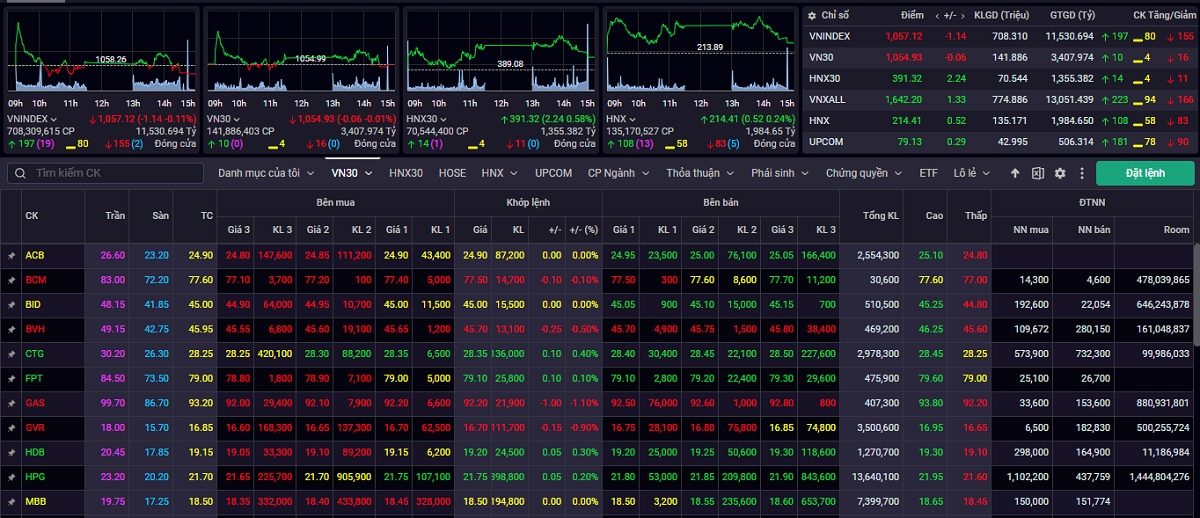Click the up arrow toolbar icon

coord(1015,173)
